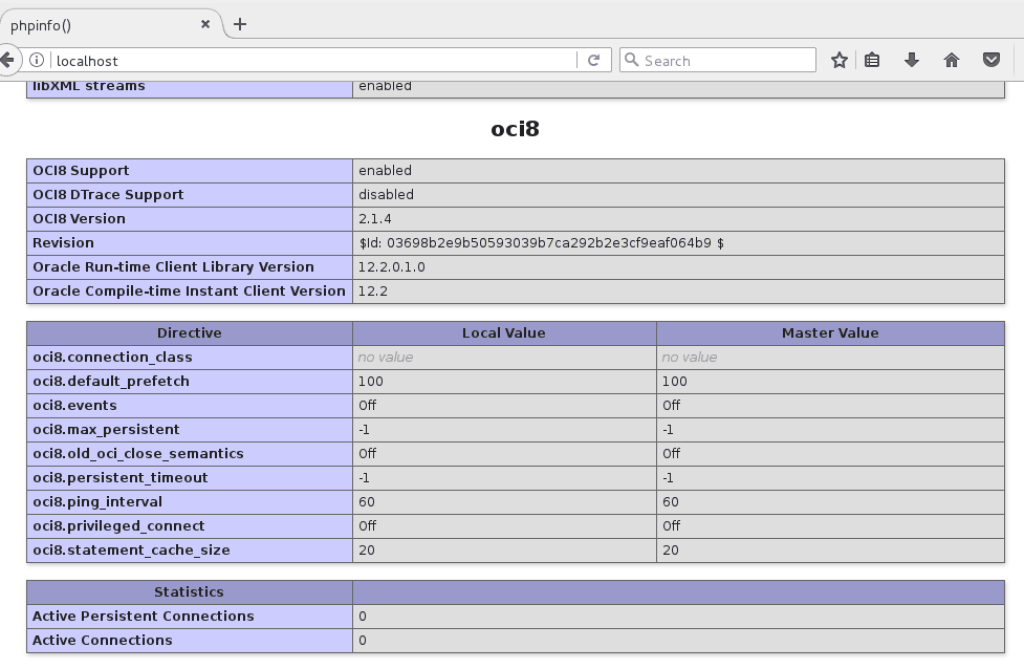Navigate back using the back arrow
The image size is (1024, 669).
(6, 59)
